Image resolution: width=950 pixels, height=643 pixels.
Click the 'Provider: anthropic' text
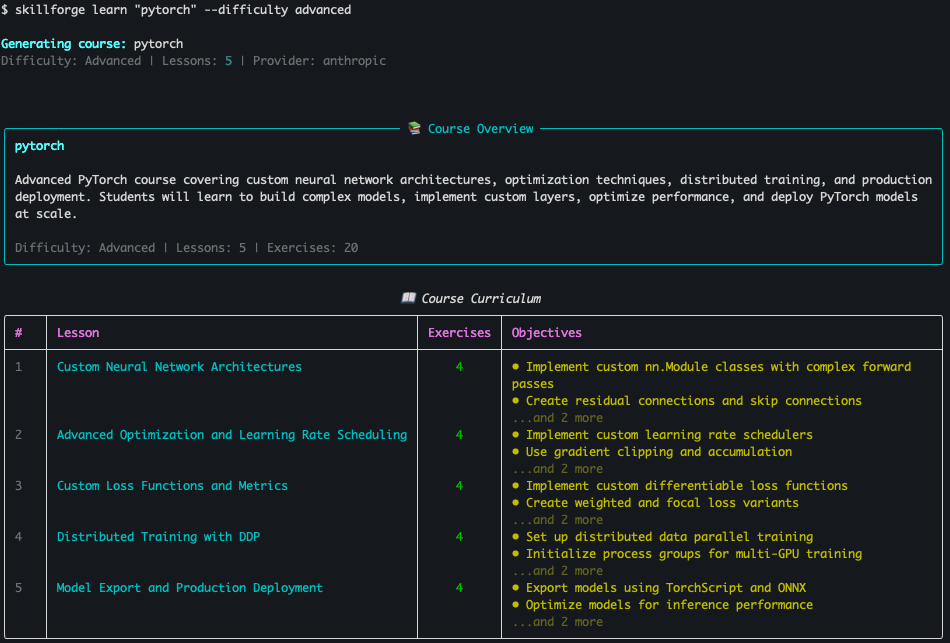click(x=319, y=61)
